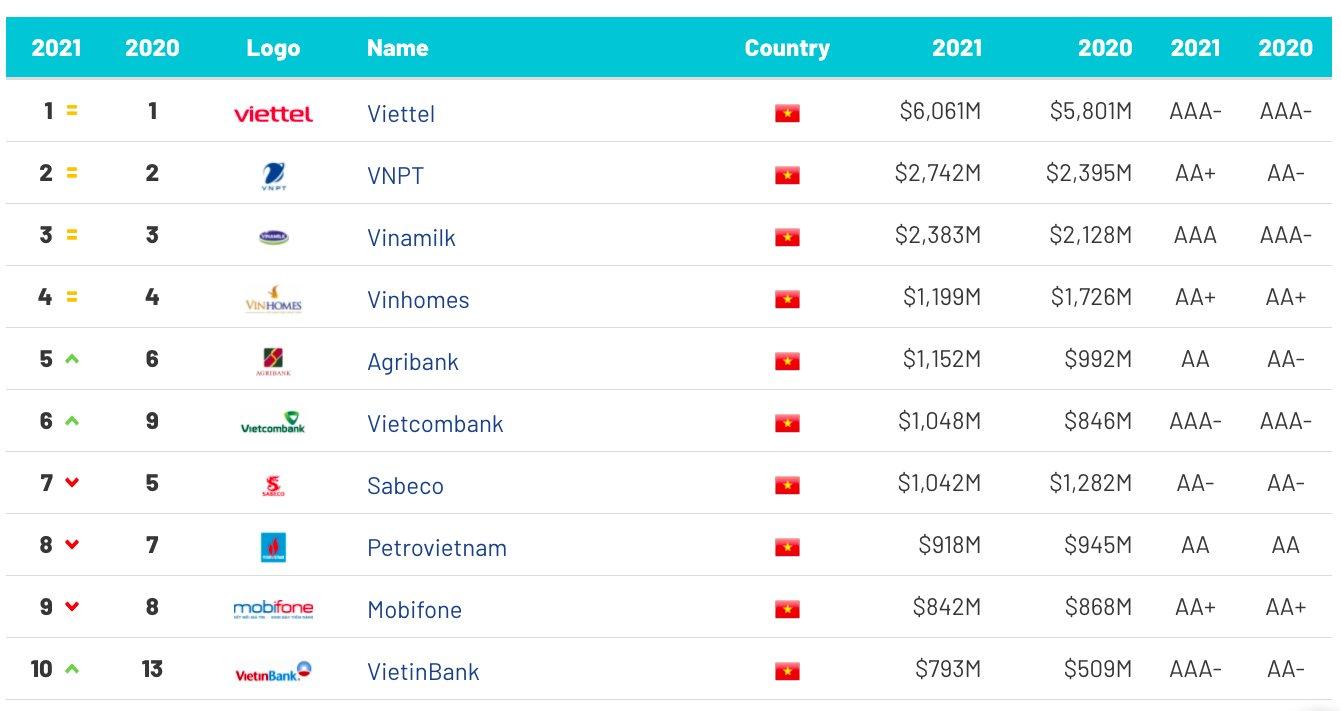Click the Vinhomes logo image

(273, 299)
